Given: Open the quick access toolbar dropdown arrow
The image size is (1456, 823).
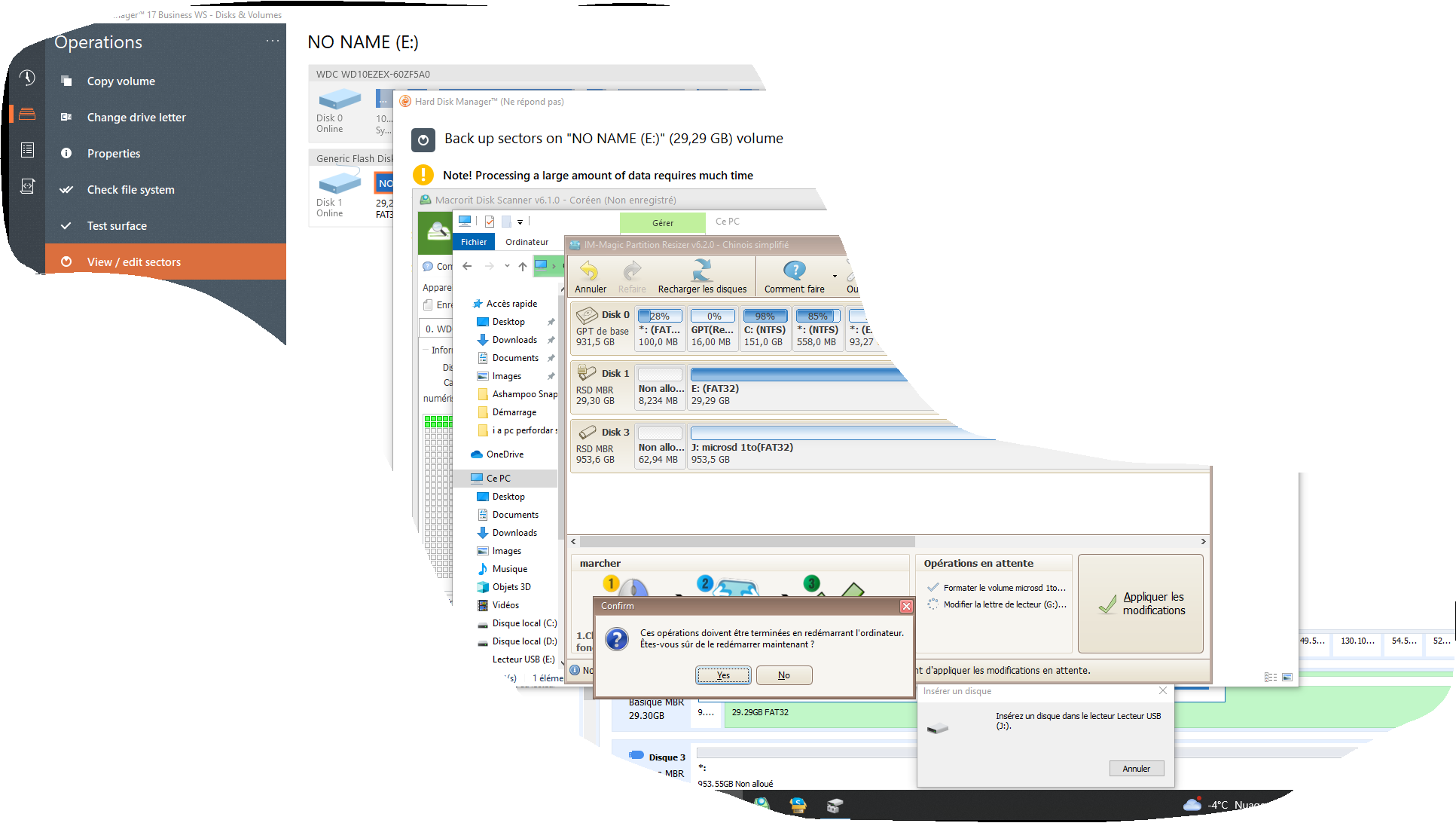Looking at the screenshot, I should point(520,222).
